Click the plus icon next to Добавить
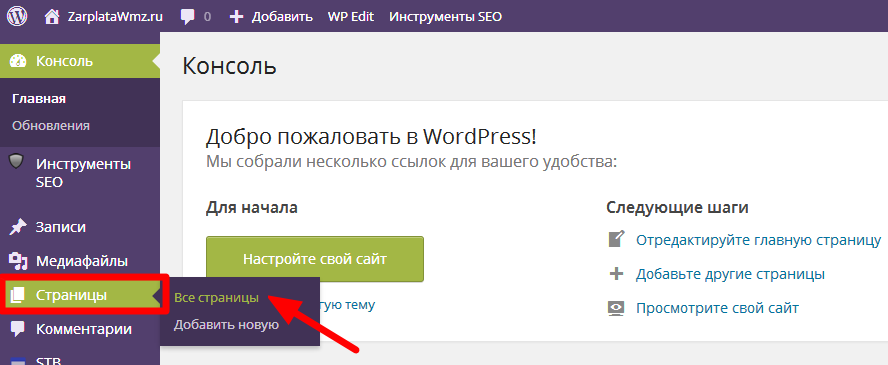This screenshot has height=365, width=888. pos(236,16)
